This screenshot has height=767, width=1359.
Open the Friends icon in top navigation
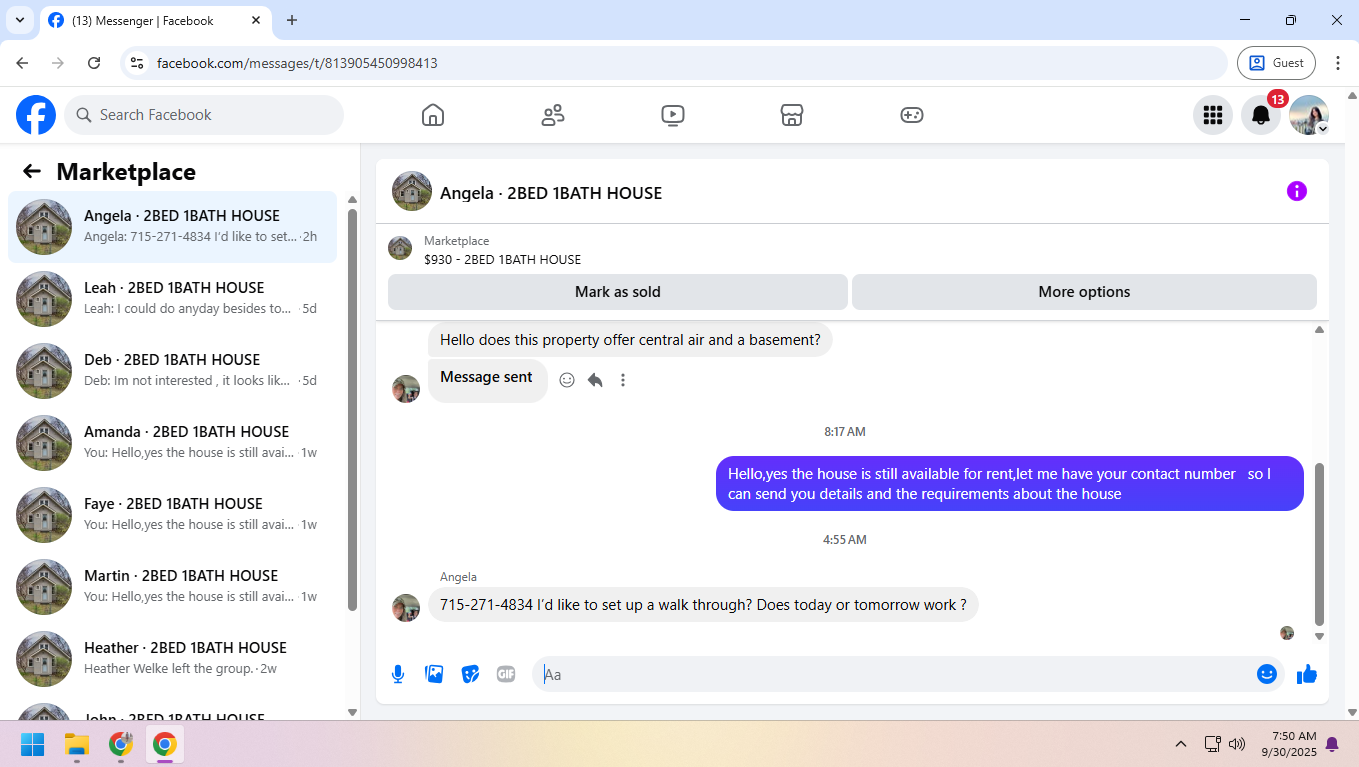pyautogui.click(x=552, y=115)
